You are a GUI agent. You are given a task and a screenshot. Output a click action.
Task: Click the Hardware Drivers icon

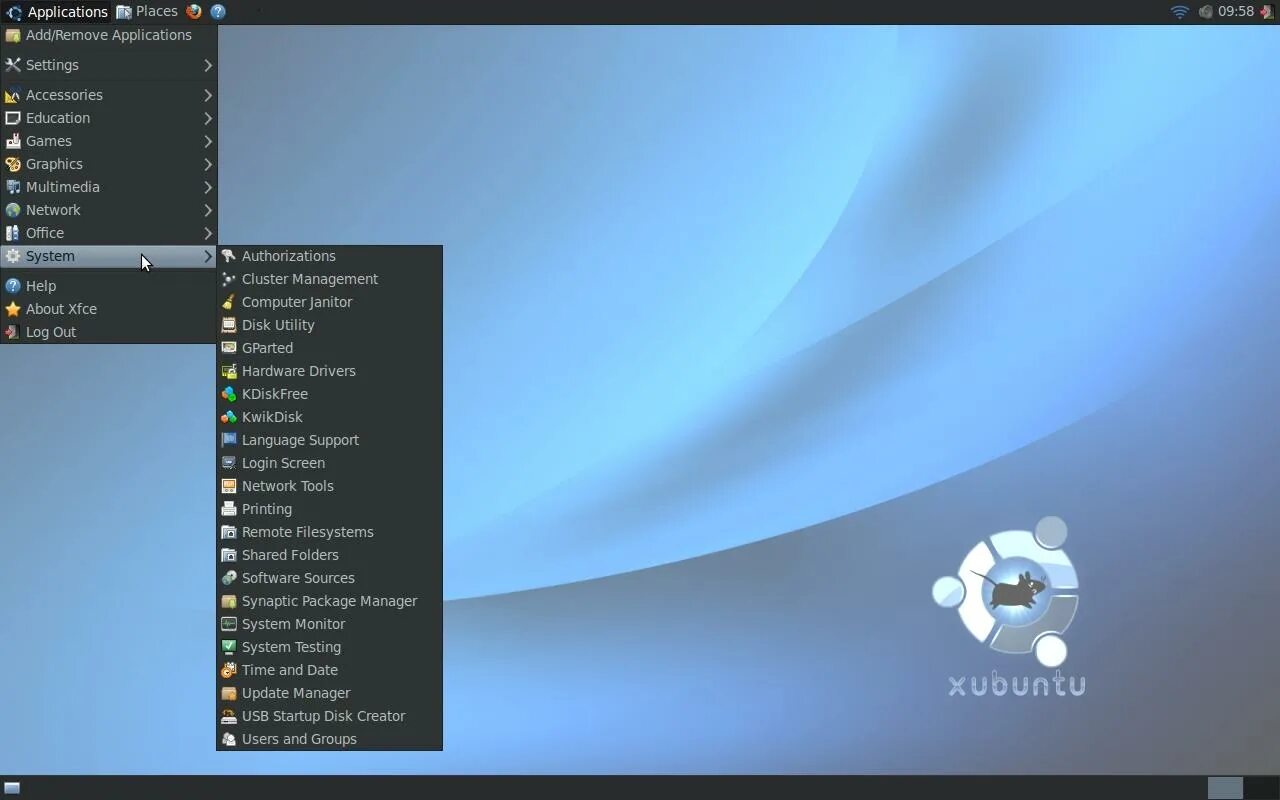coord(229,371)
